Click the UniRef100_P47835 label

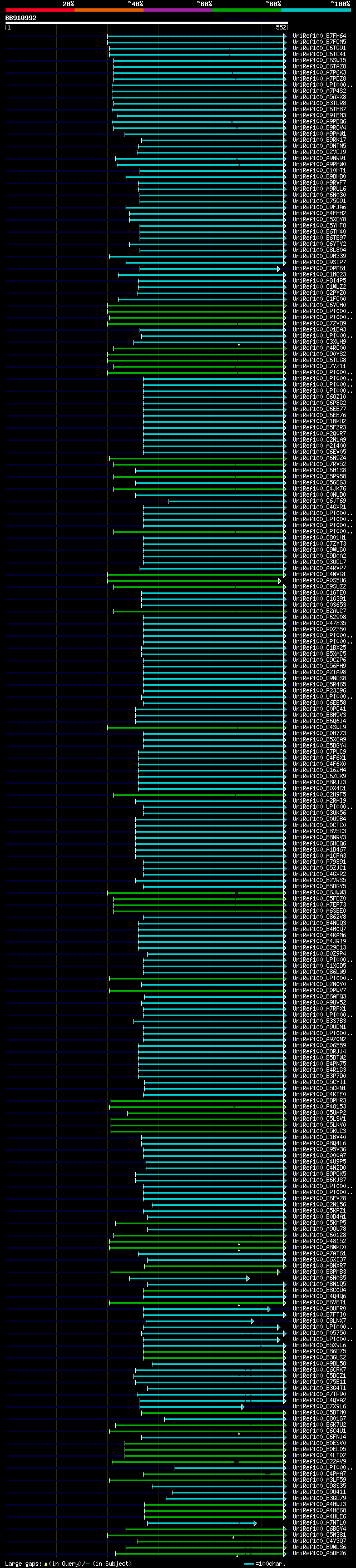319,624
